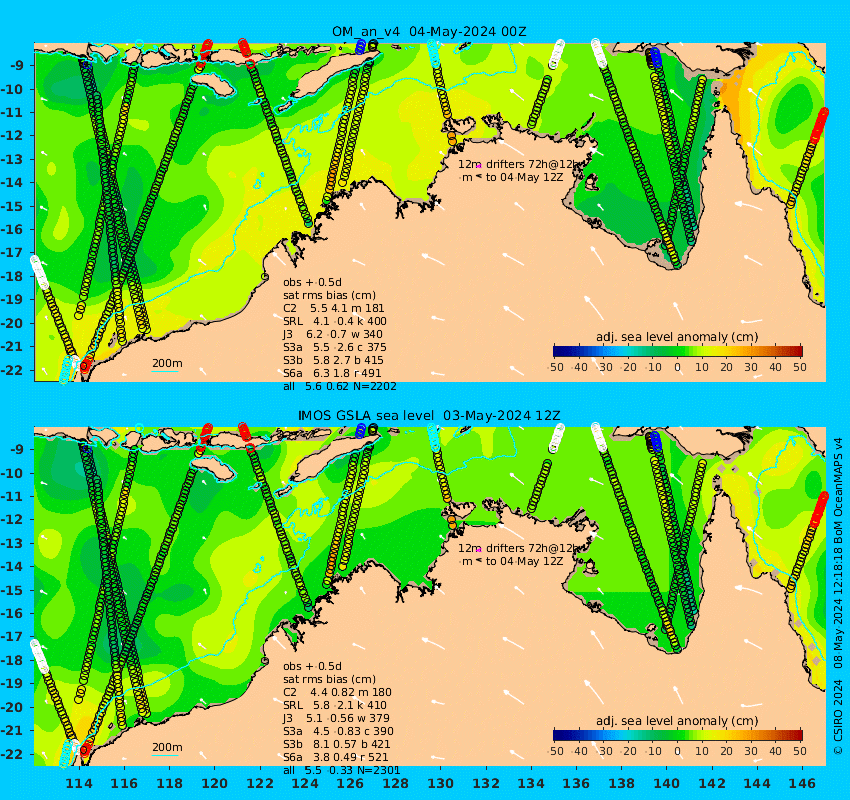850x800 pixels.
Task: Select the 'SRL 4.1 0.4 k 400' row
Action: click(335, 321)
